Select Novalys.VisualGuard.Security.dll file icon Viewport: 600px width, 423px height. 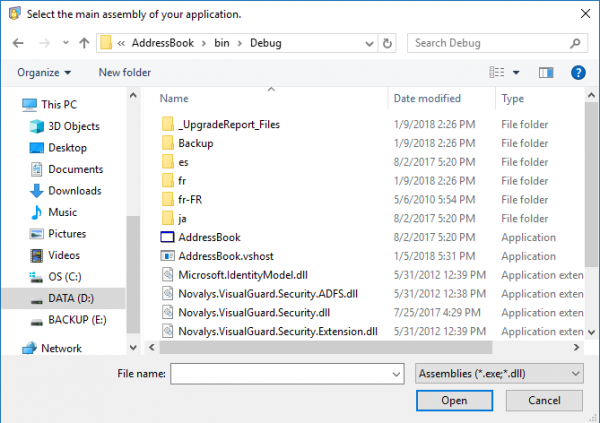[x=167, y=312]
